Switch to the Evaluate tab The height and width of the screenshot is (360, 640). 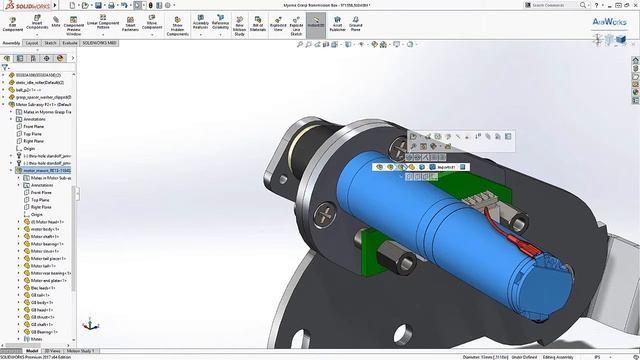[x=70, y=43]
